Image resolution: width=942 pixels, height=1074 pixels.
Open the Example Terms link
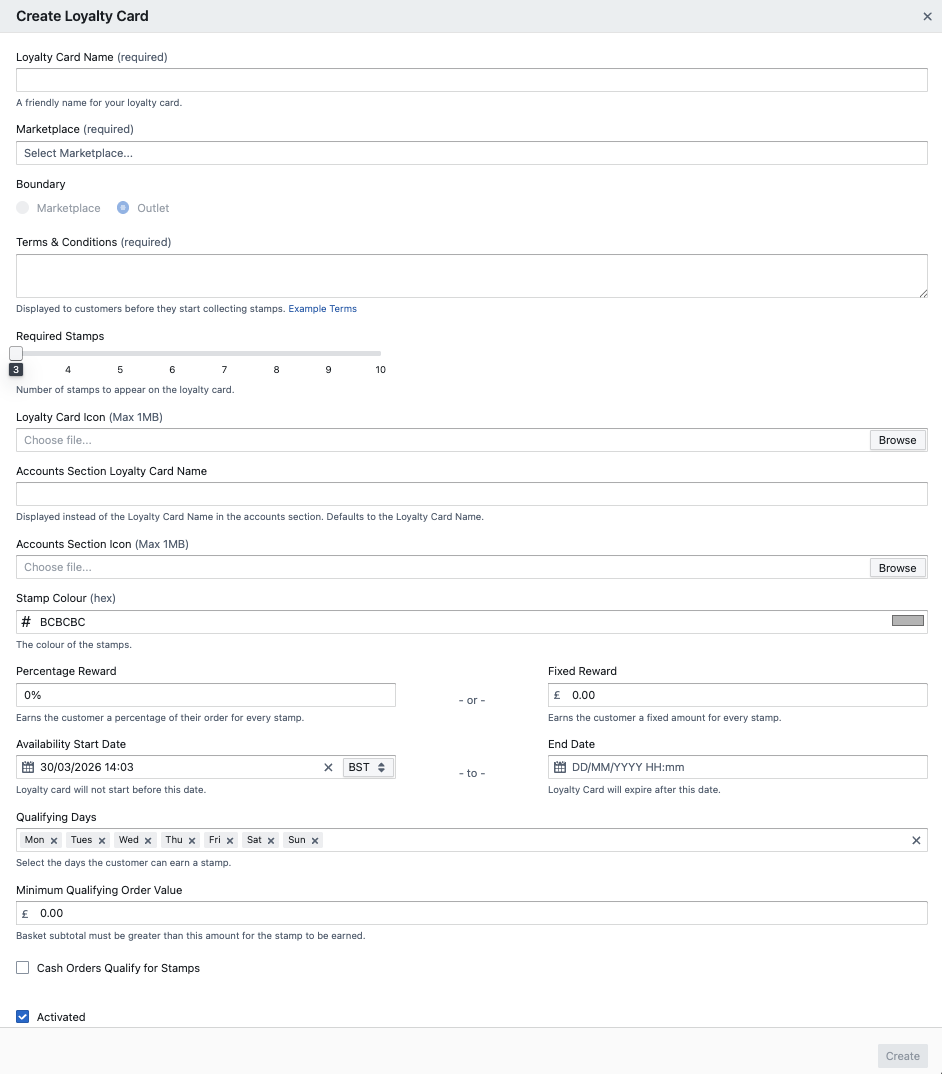pos(322,309)
